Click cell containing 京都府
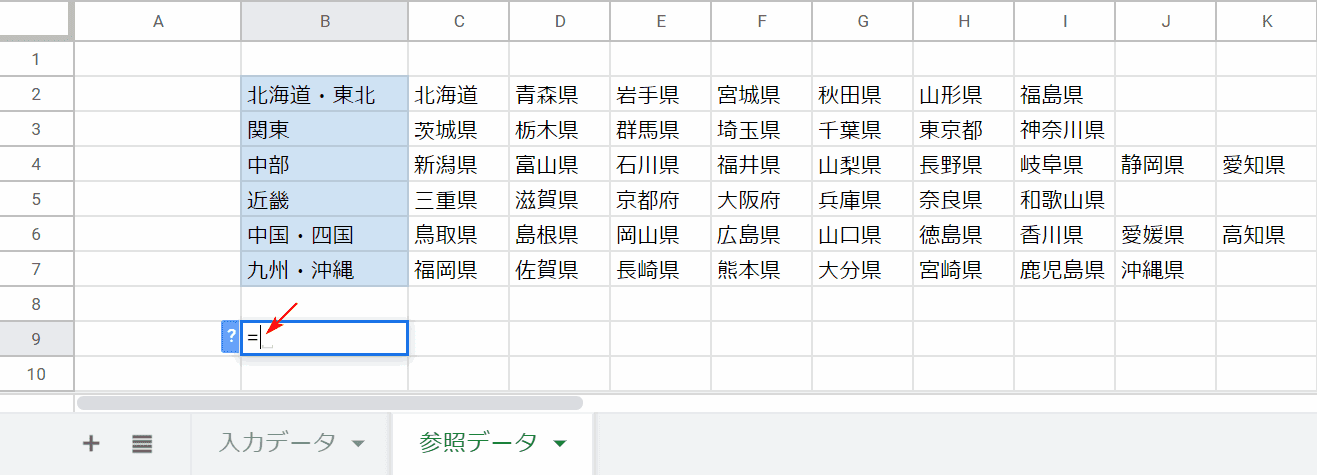This screenshot has height=475, width=1317. pos(660,200)
